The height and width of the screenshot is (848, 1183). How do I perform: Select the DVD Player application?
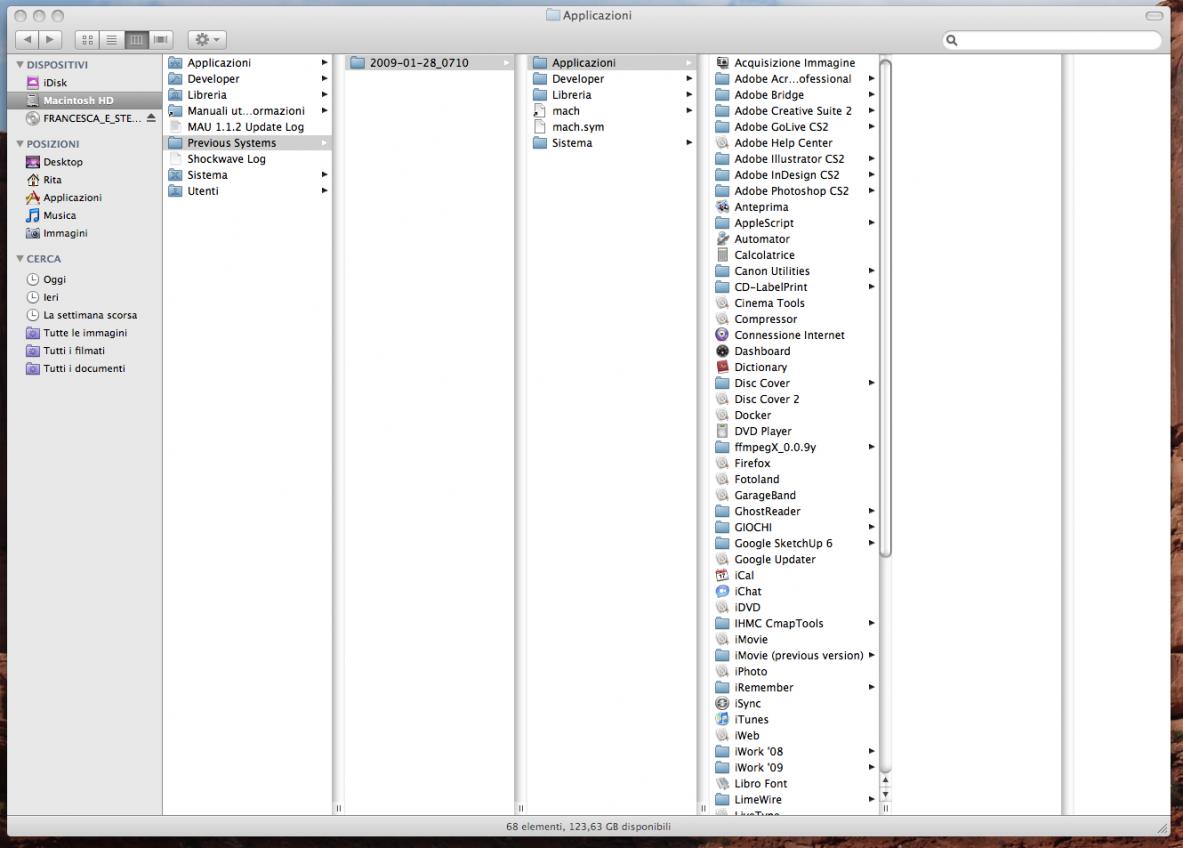tap(795, 431)
